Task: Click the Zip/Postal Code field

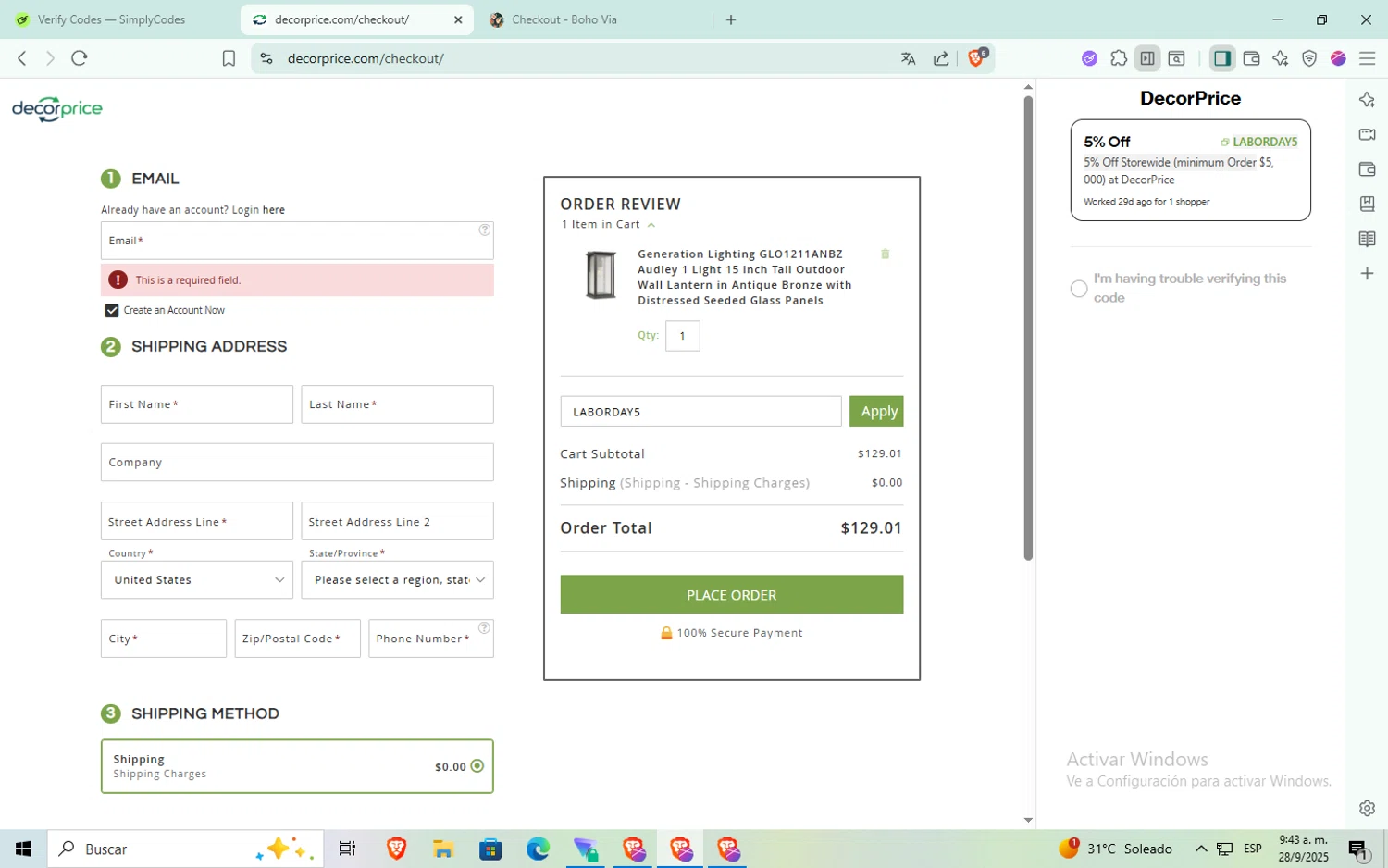Action: click(x=297, y=639)
